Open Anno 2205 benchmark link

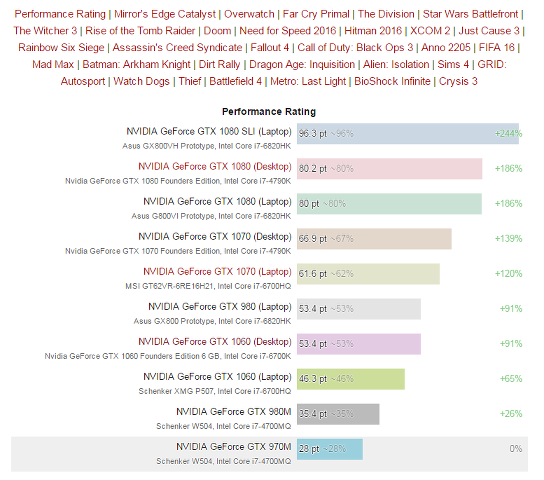[x=446, y=48]
